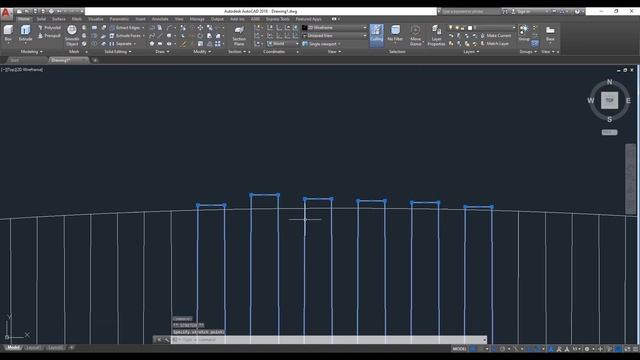
Task: Click the Move Gizmo tool
Action: (x=416, y=35)
